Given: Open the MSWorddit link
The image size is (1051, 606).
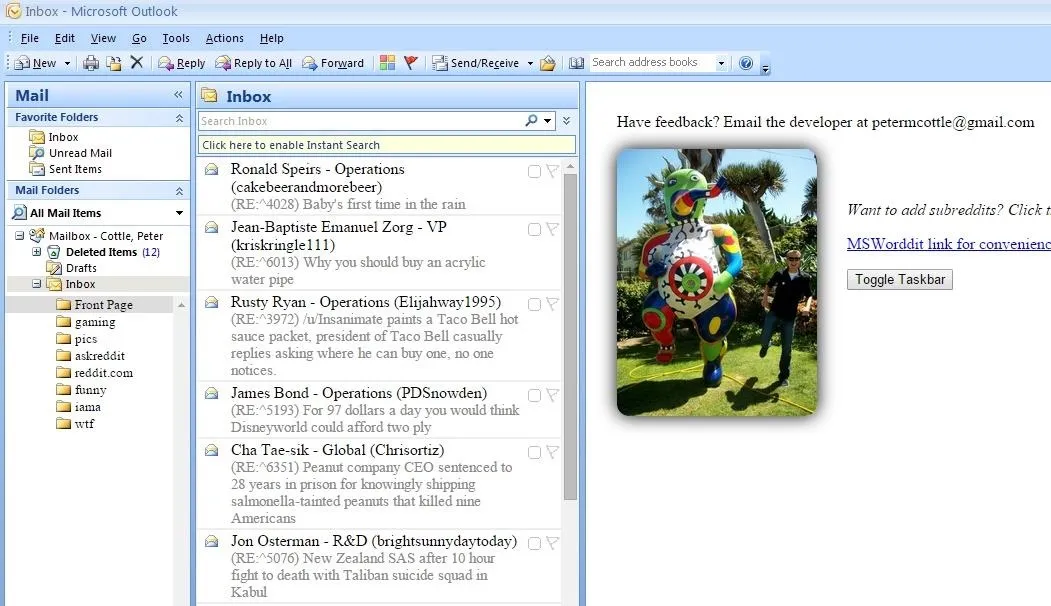Looking at the screenshot, I should (948, 244).
